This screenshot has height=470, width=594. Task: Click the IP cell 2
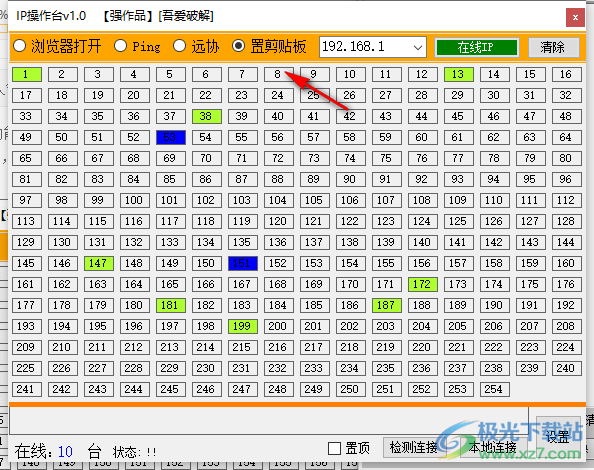tap(63, 74)
